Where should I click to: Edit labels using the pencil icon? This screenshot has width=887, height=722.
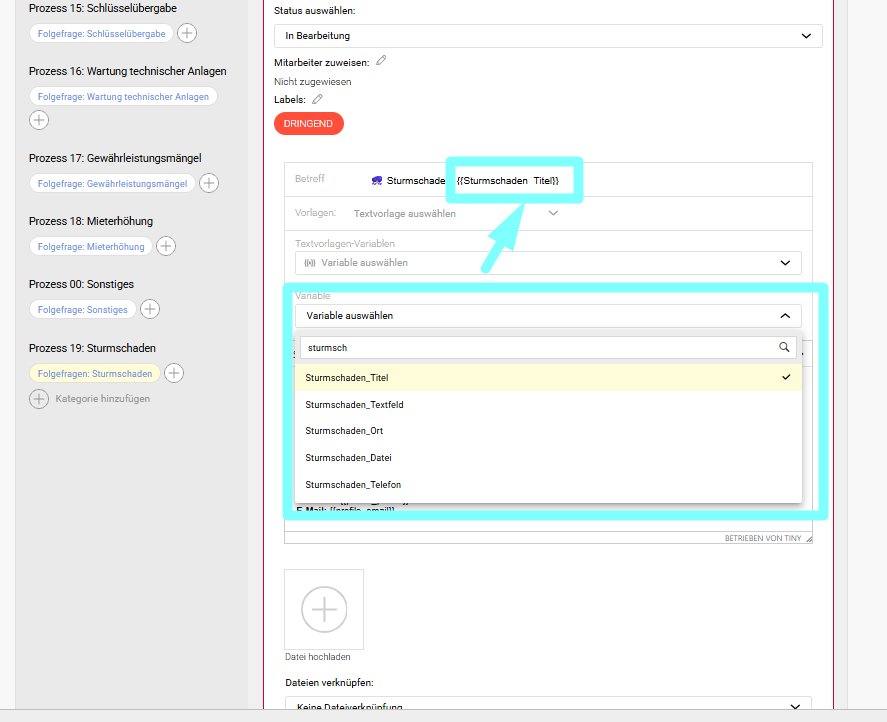[317, 99]
